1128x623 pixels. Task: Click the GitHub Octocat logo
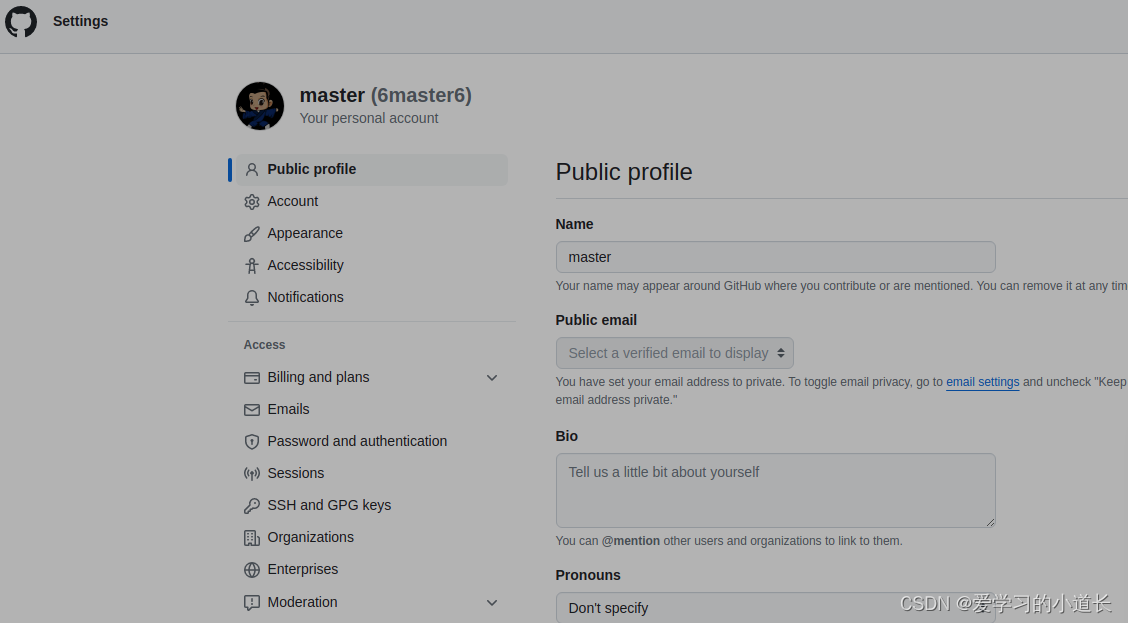click(21, 22)
